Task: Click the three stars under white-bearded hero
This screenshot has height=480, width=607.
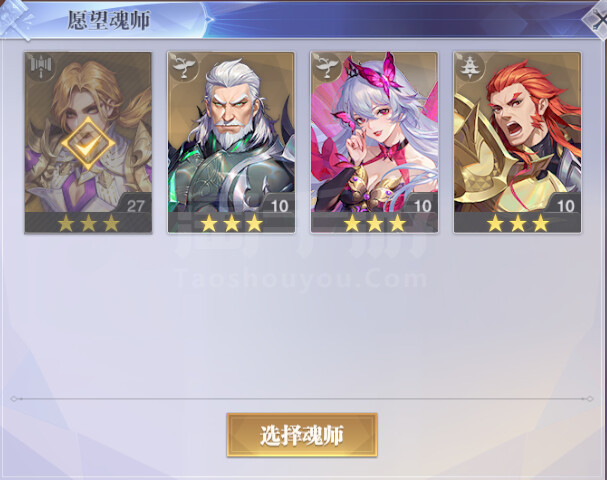Action: coord(231,223)
